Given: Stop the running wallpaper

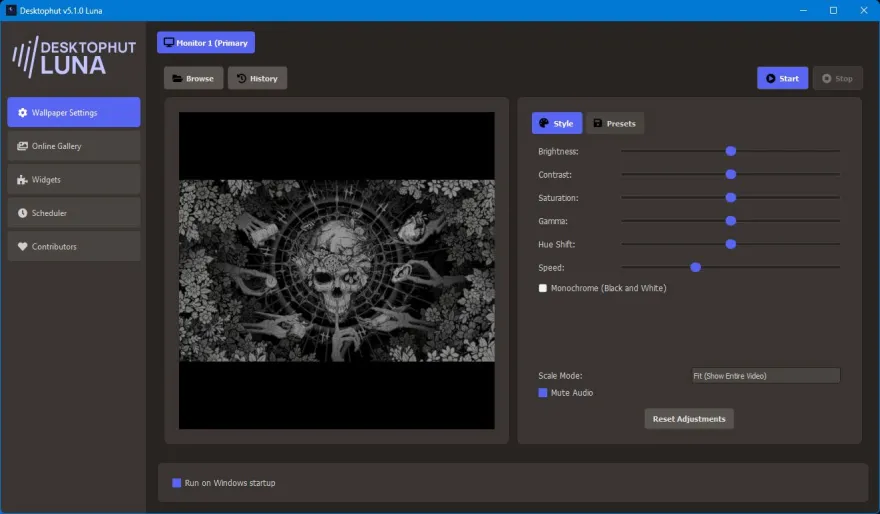Looking at the screenshot, I should (x=837, y=78).
